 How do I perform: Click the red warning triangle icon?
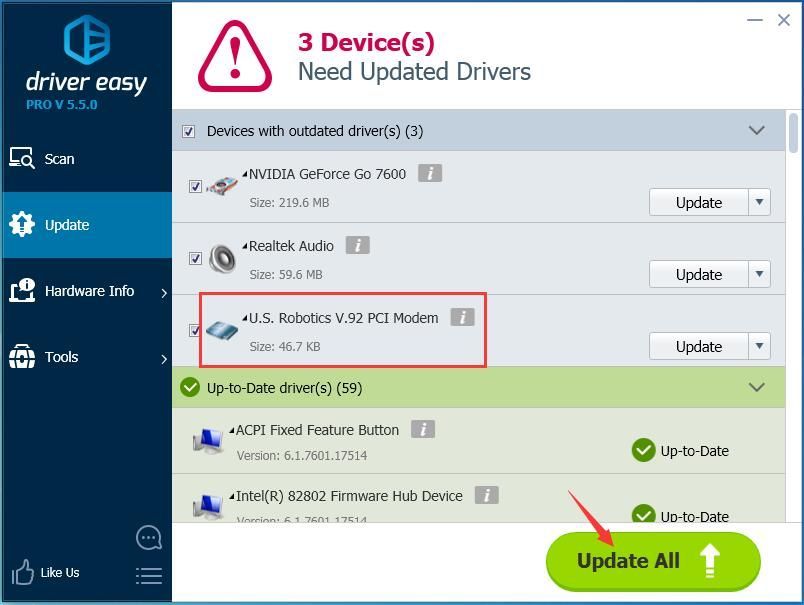pyautogui.click(x=235, y=56)
